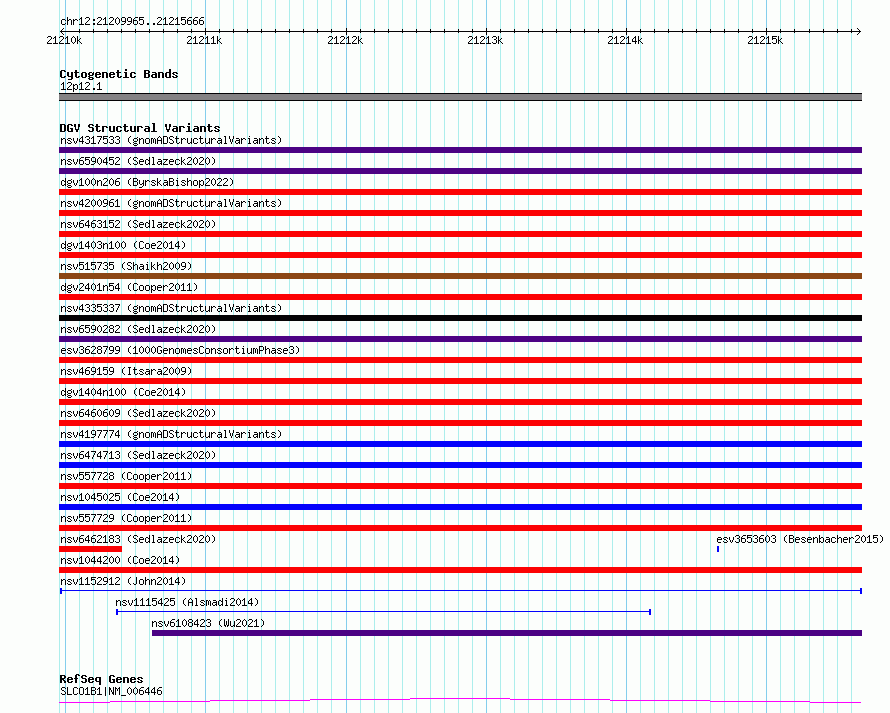Click the brown bar under nsv515735
This screenshot has height=713, width=890.
(x=460, y=276)
